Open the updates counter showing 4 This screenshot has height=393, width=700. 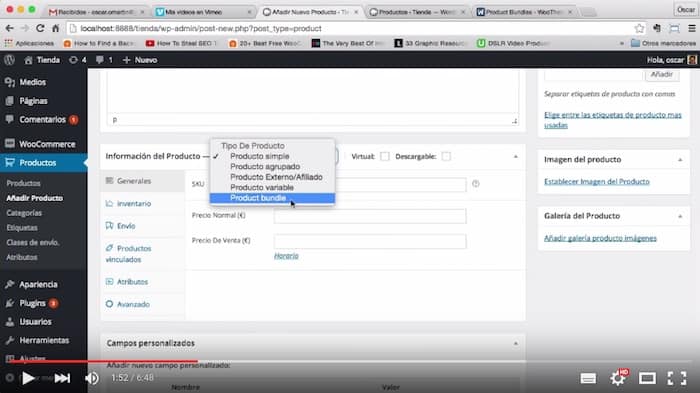click(78, 60)
